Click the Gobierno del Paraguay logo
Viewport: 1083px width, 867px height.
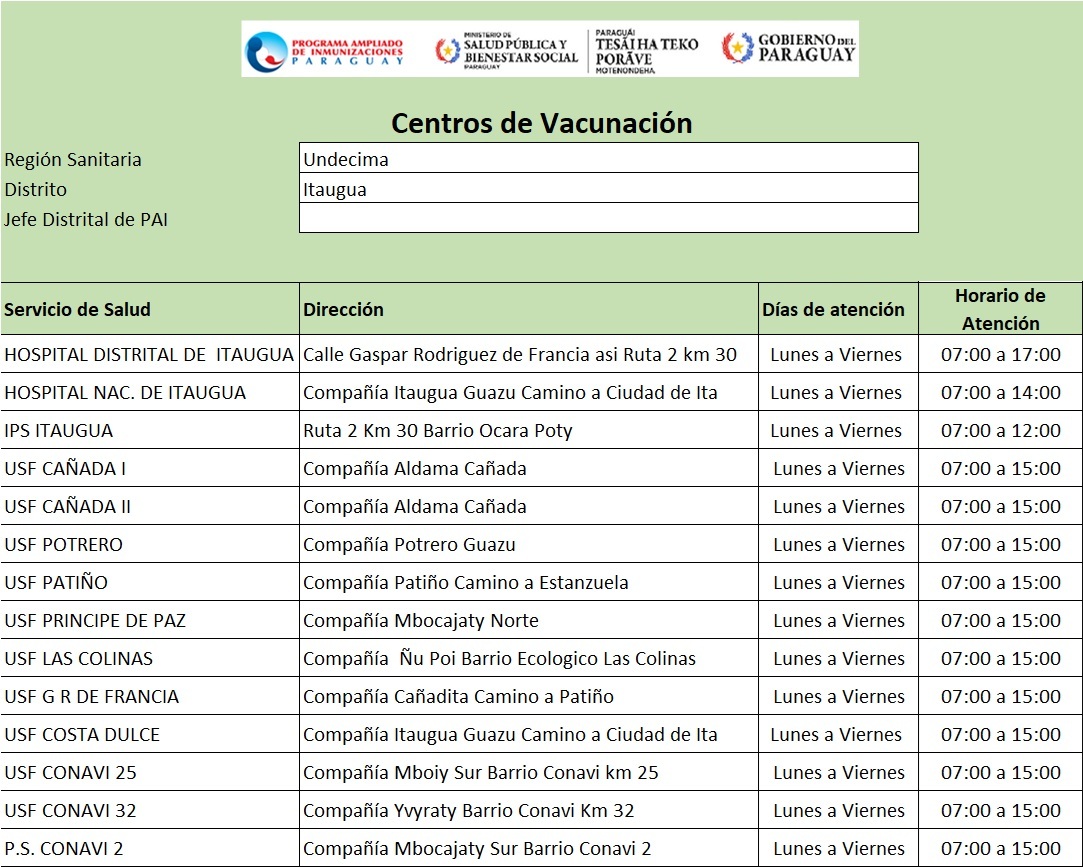789,48
